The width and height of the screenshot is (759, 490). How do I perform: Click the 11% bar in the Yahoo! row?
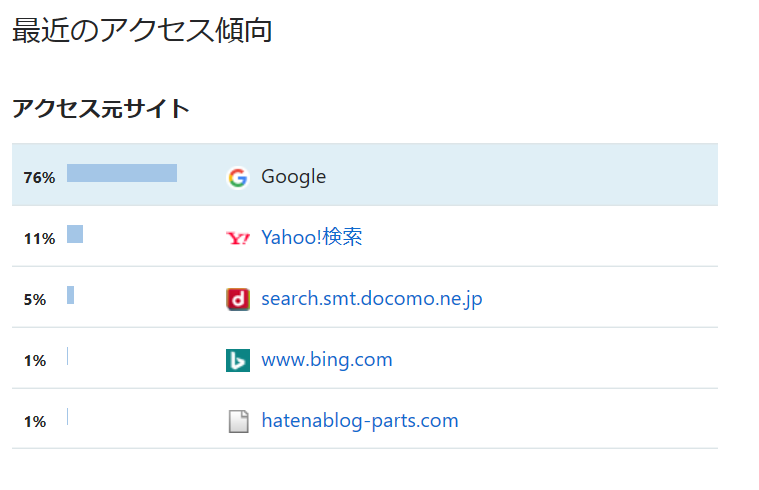pos(75,234)
